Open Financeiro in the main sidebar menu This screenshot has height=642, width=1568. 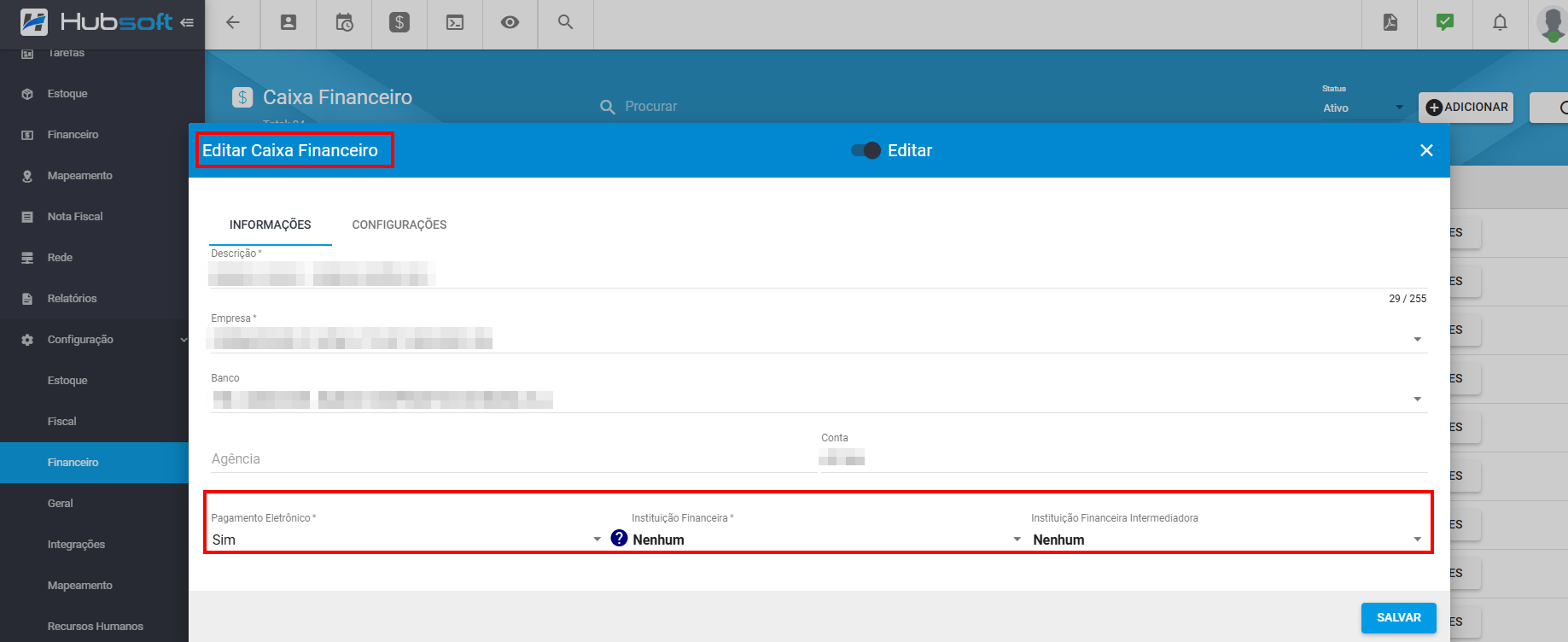pos(73,135)
